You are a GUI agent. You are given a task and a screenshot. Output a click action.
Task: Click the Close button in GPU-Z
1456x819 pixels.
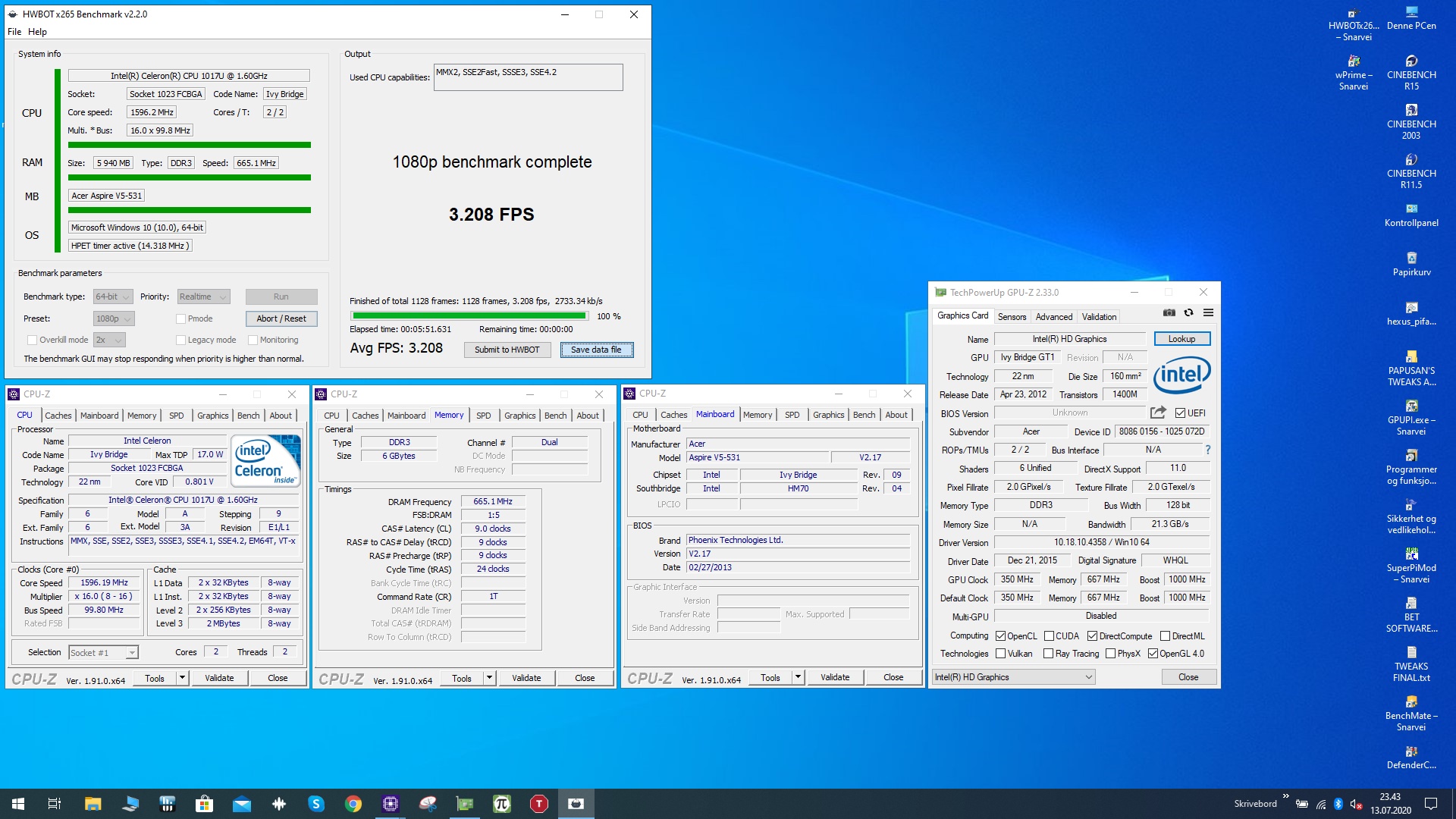click(1188, 677)
